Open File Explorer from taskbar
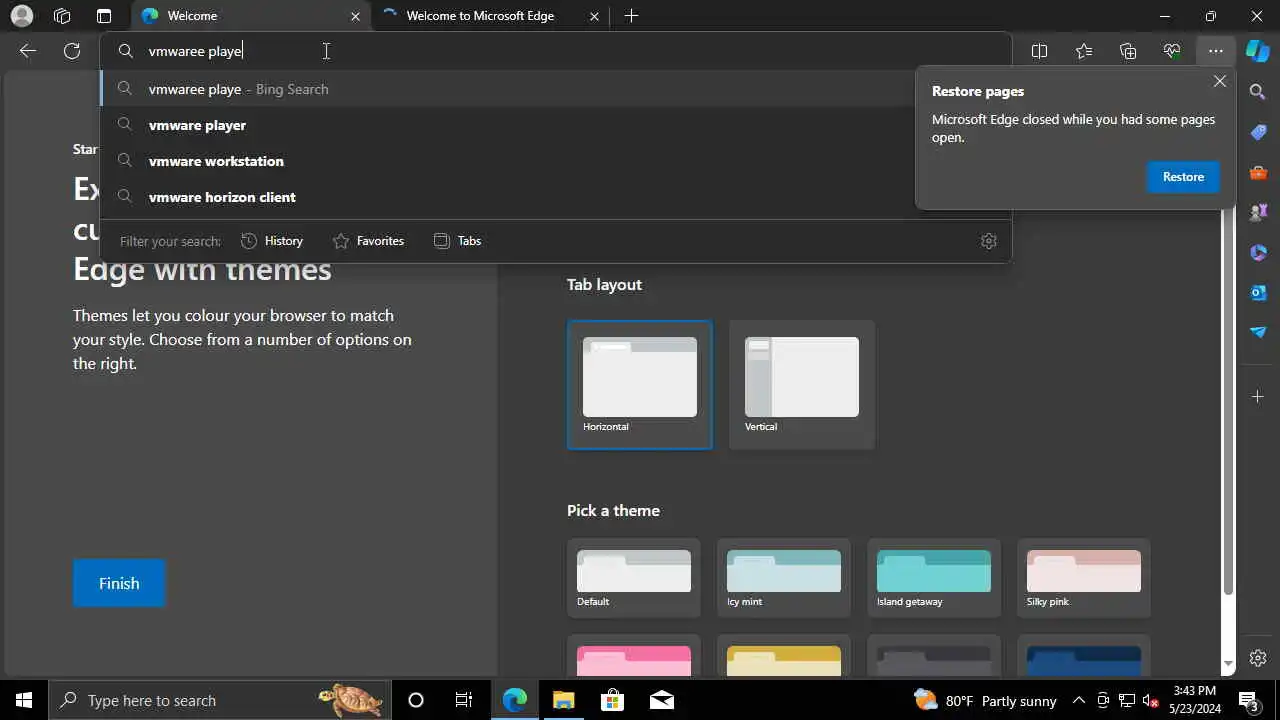The image size is (1280, 720). click(x=563, y=700)
